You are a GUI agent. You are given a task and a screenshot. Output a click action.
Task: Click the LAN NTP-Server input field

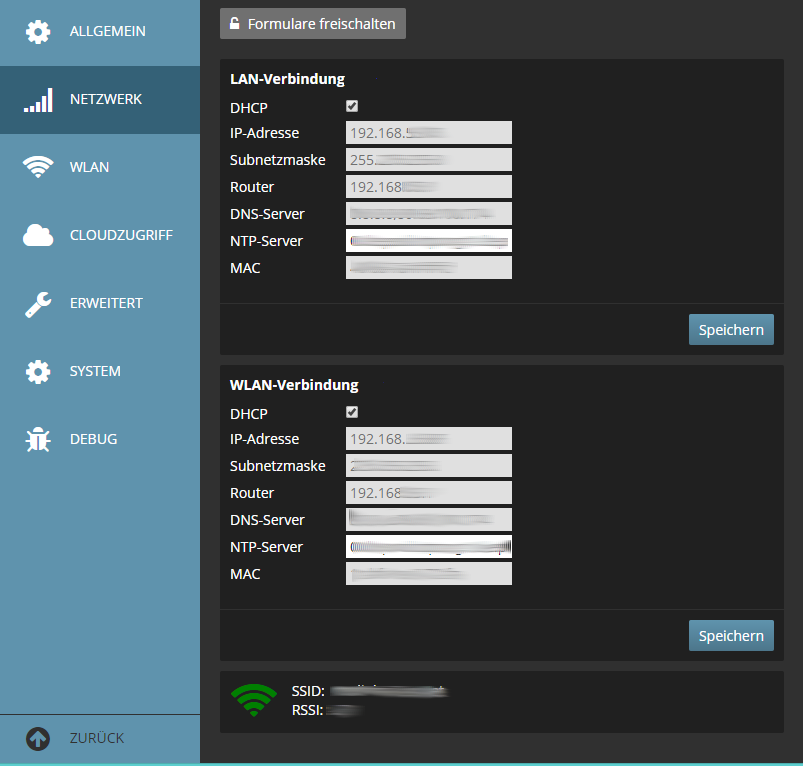429,241
